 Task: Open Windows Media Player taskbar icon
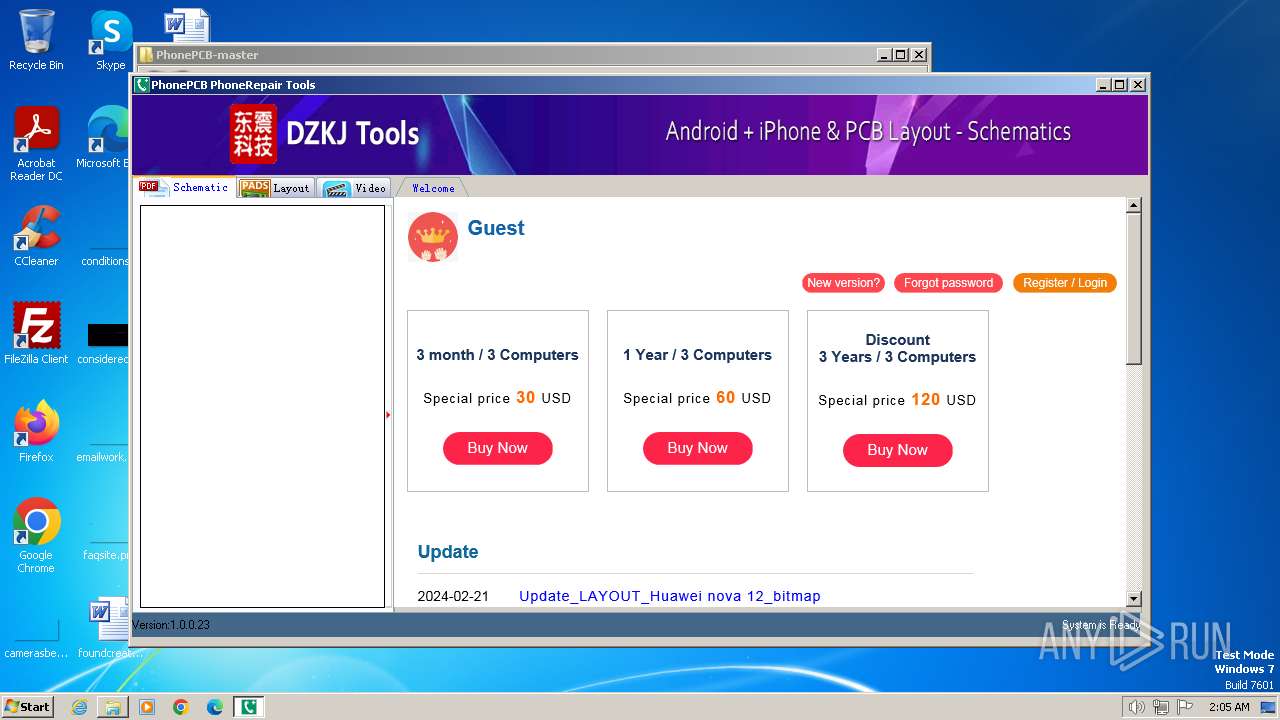point(147,707)
